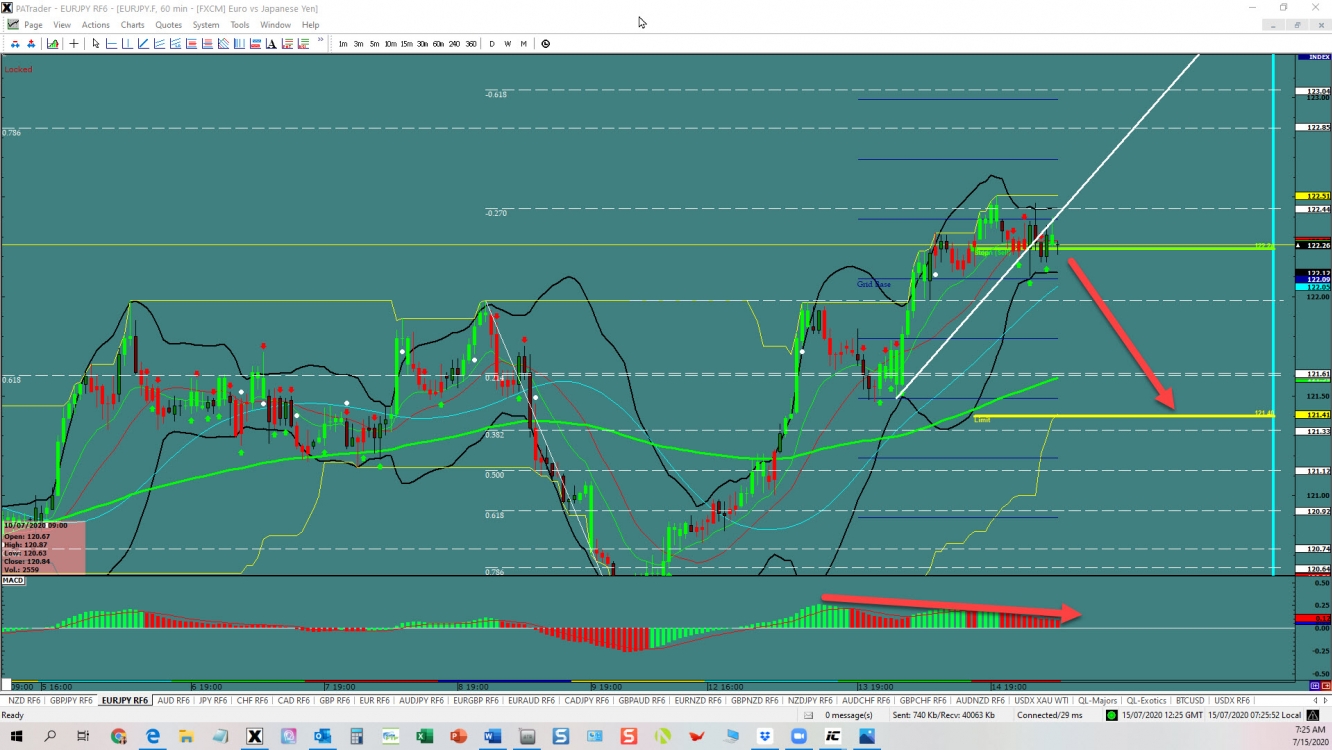This screenshot has width=1332, height=750.
Task: Expand the toolbar overflow chevron
Action: tap(321, 41)
